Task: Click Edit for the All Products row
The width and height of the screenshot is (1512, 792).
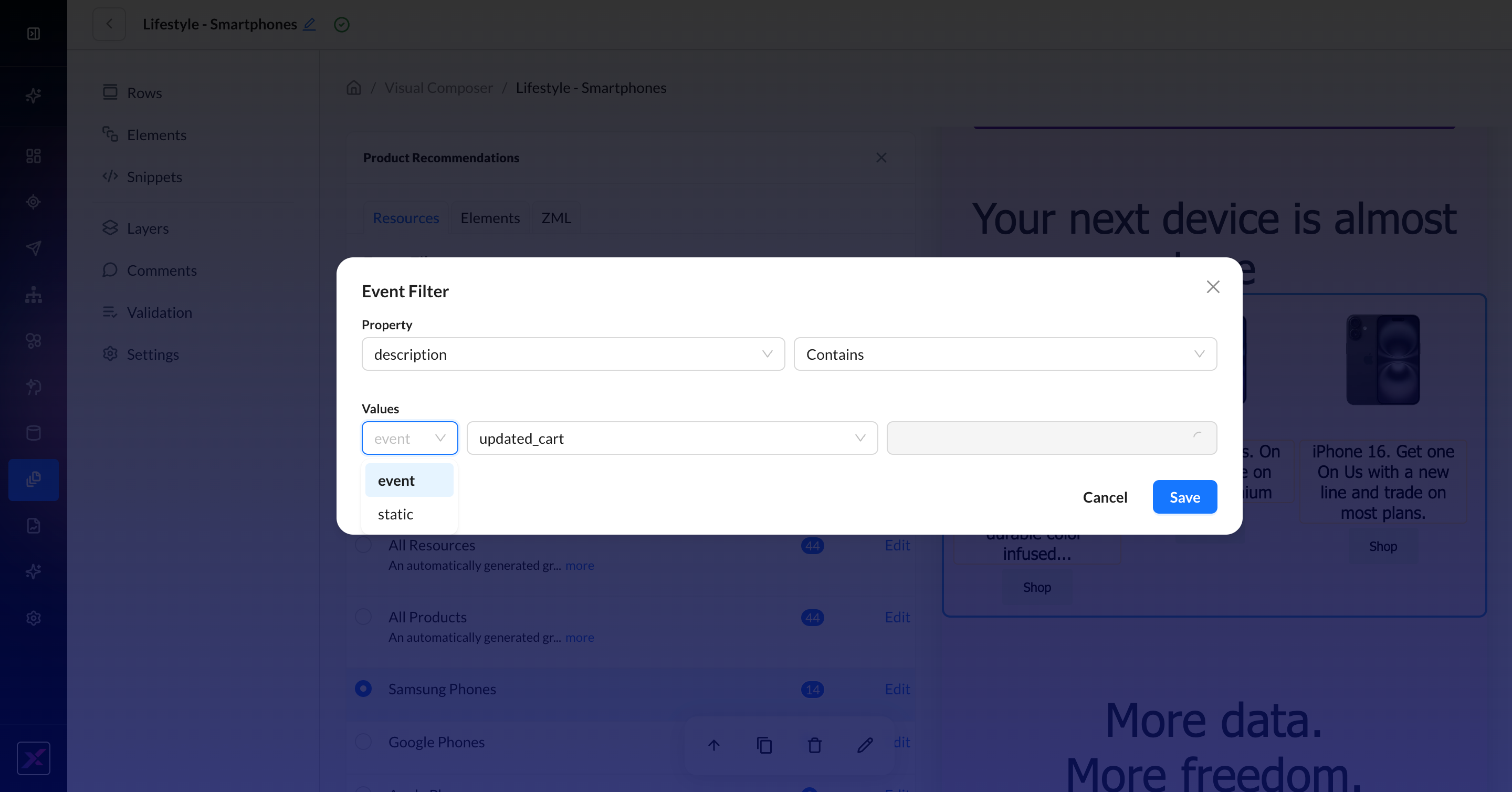Action: click(x=897, y=617)
